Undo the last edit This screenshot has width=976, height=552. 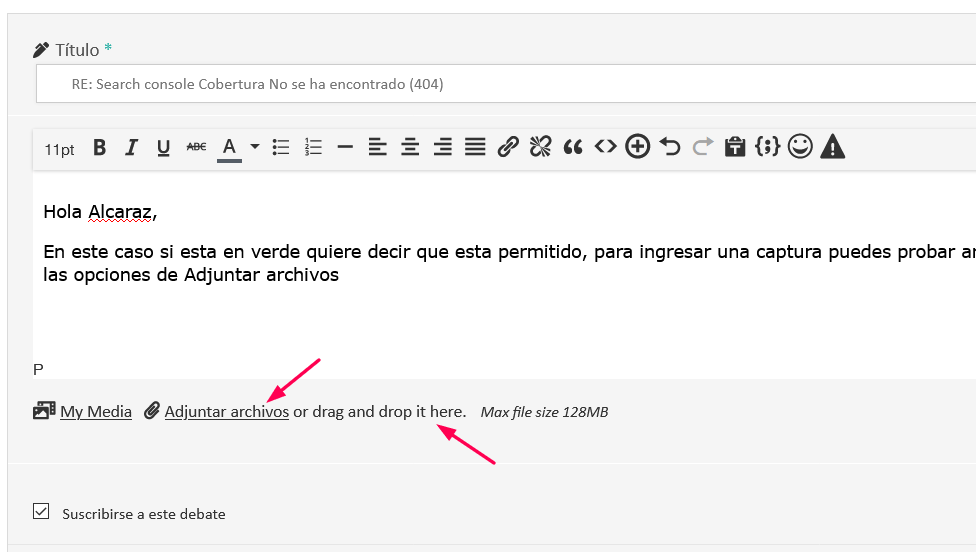[670, 147]
